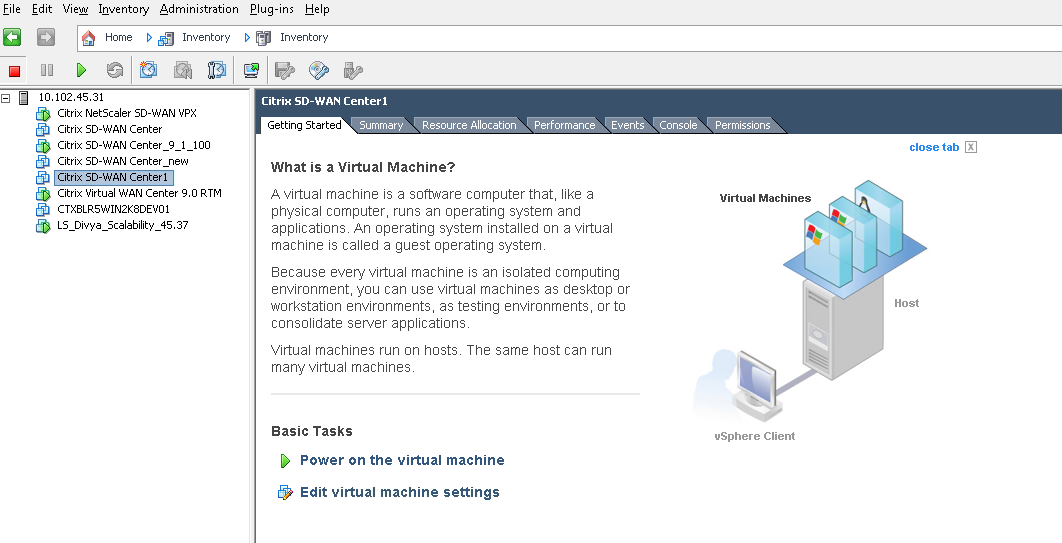Click the Revert to Snapshot toolbar icon

click(x=182, y=70)
